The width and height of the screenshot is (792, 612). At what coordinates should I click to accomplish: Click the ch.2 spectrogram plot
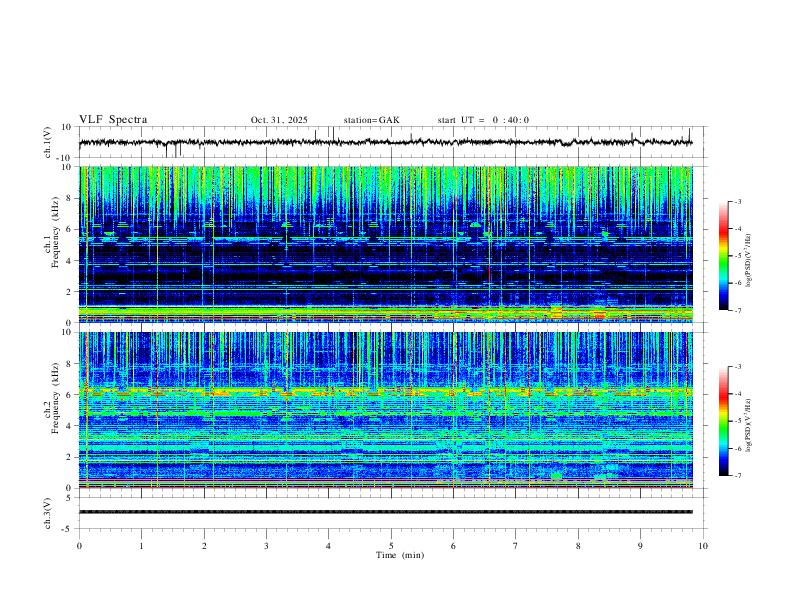(386, 410)
